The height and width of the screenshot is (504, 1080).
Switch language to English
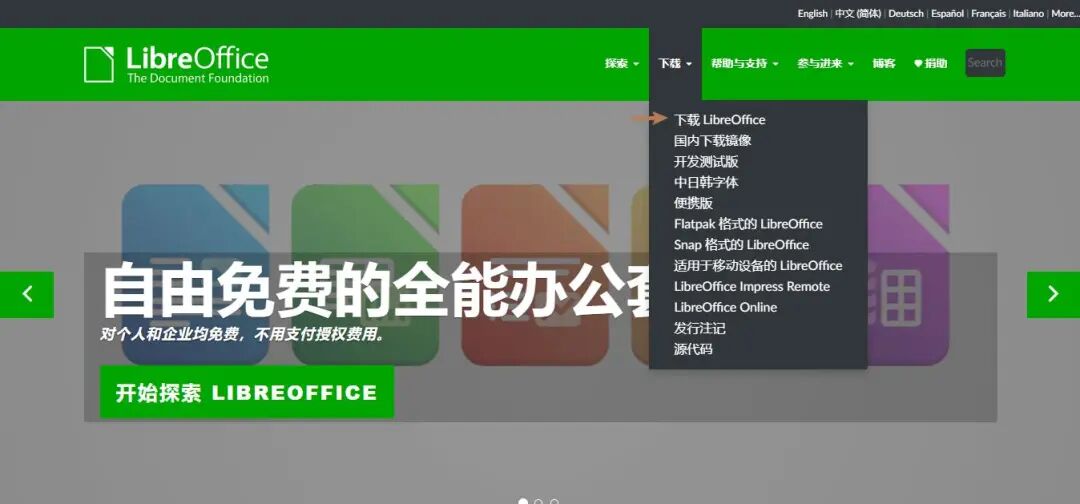coord(813,14)
